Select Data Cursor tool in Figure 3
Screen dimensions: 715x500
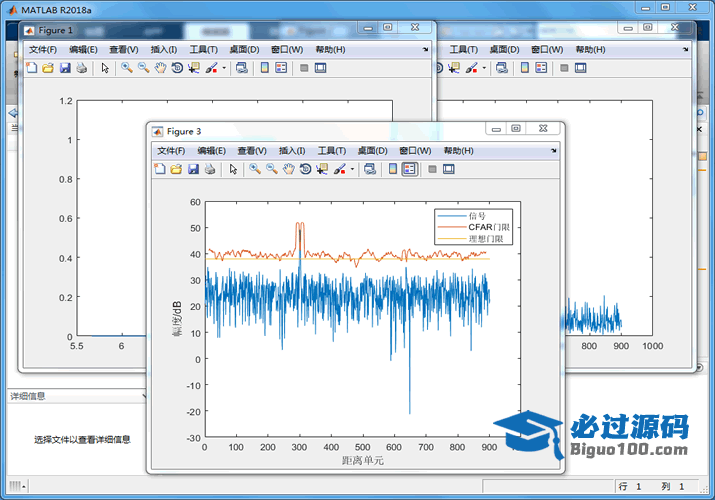322,169
